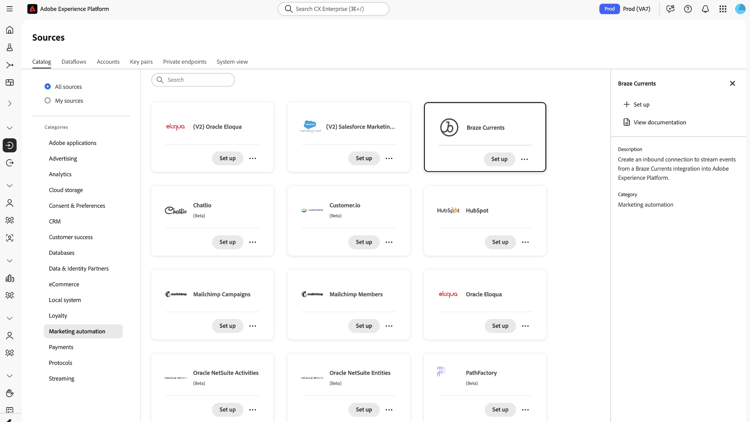This screenshot has height=422, width=750.
Task: Filter by Analytics category
Action: (x=60, y=175)
